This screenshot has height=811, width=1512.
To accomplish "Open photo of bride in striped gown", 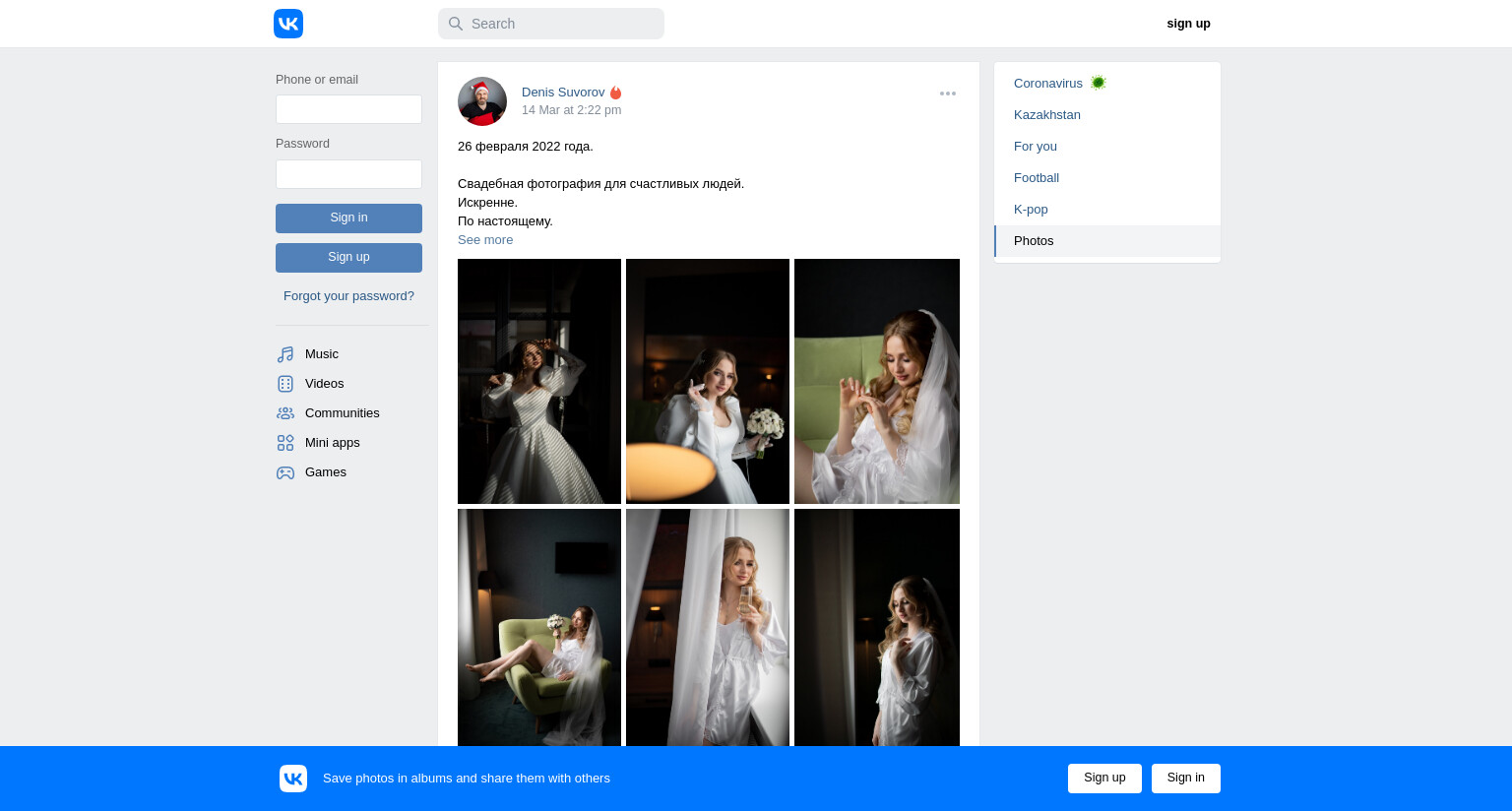I will tap(539, 382).
